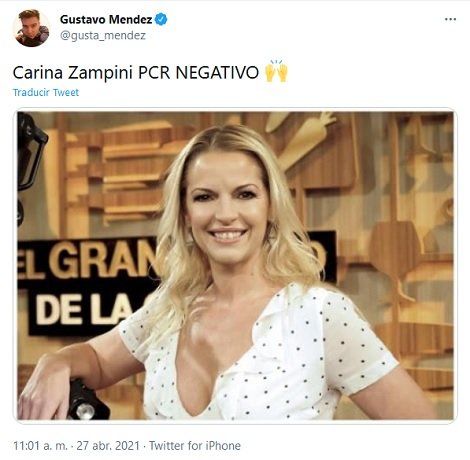Click the Traducir Tweet link
470x460 pixels.
click(46, 92)
